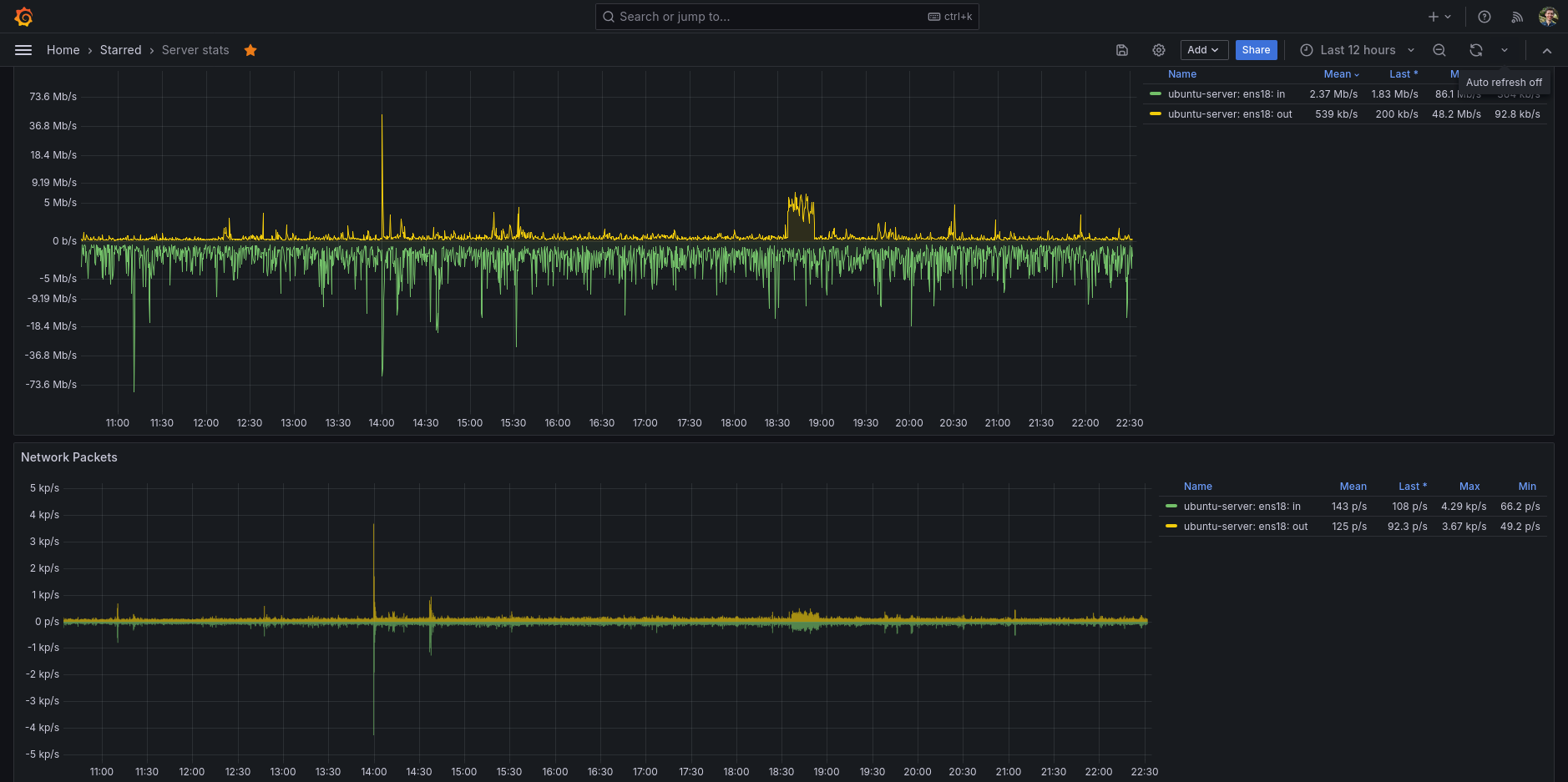
Task: Open the hamburger navigation menu
Action: [23, 50]
